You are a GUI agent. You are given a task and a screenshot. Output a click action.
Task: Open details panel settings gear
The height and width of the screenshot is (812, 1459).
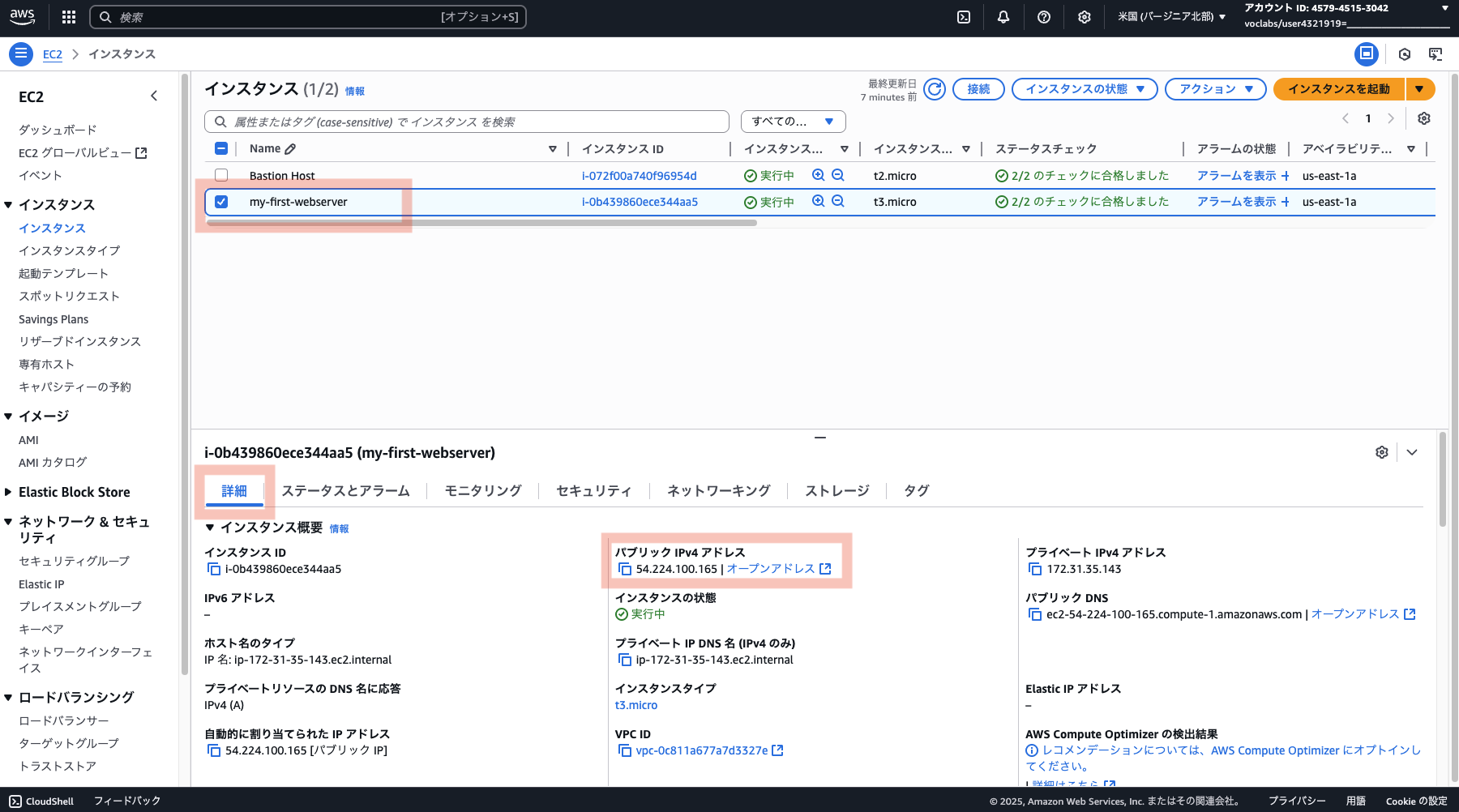tap(1382, 452)
